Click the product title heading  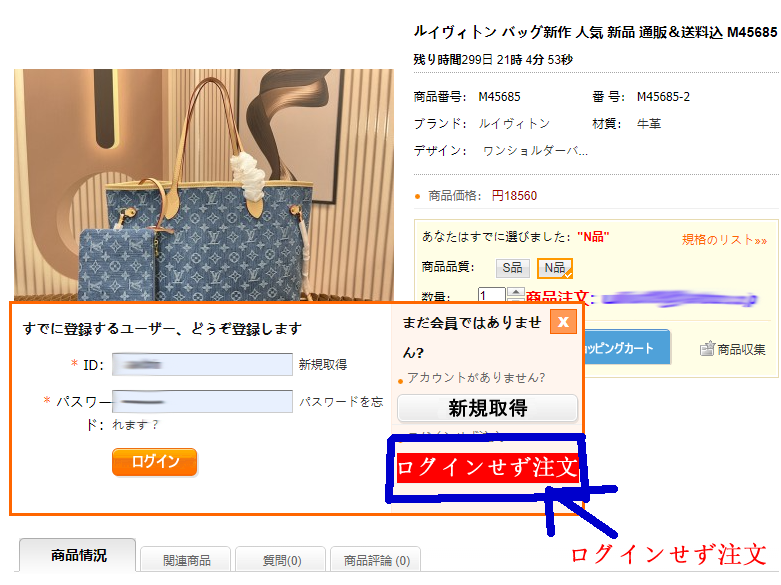[595, 32]
